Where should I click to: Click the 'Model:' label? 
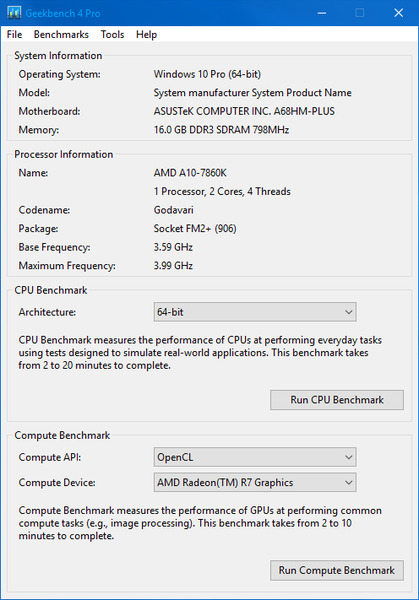pos(34,93)
